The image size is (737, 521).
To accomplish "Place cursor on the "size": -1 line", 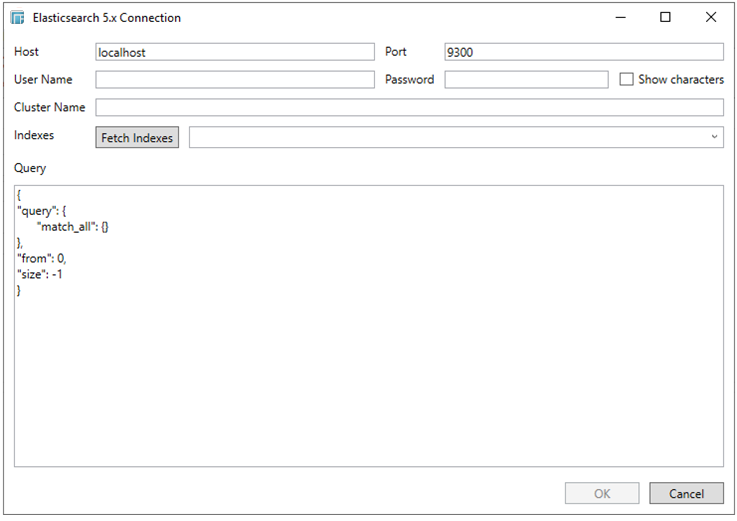I will coord(40,274).
